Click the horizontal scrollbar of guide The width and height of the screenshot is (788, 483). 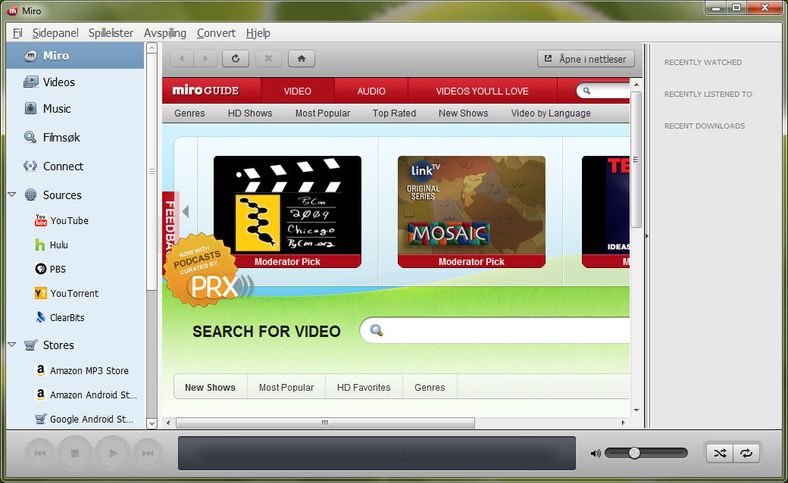325,423
